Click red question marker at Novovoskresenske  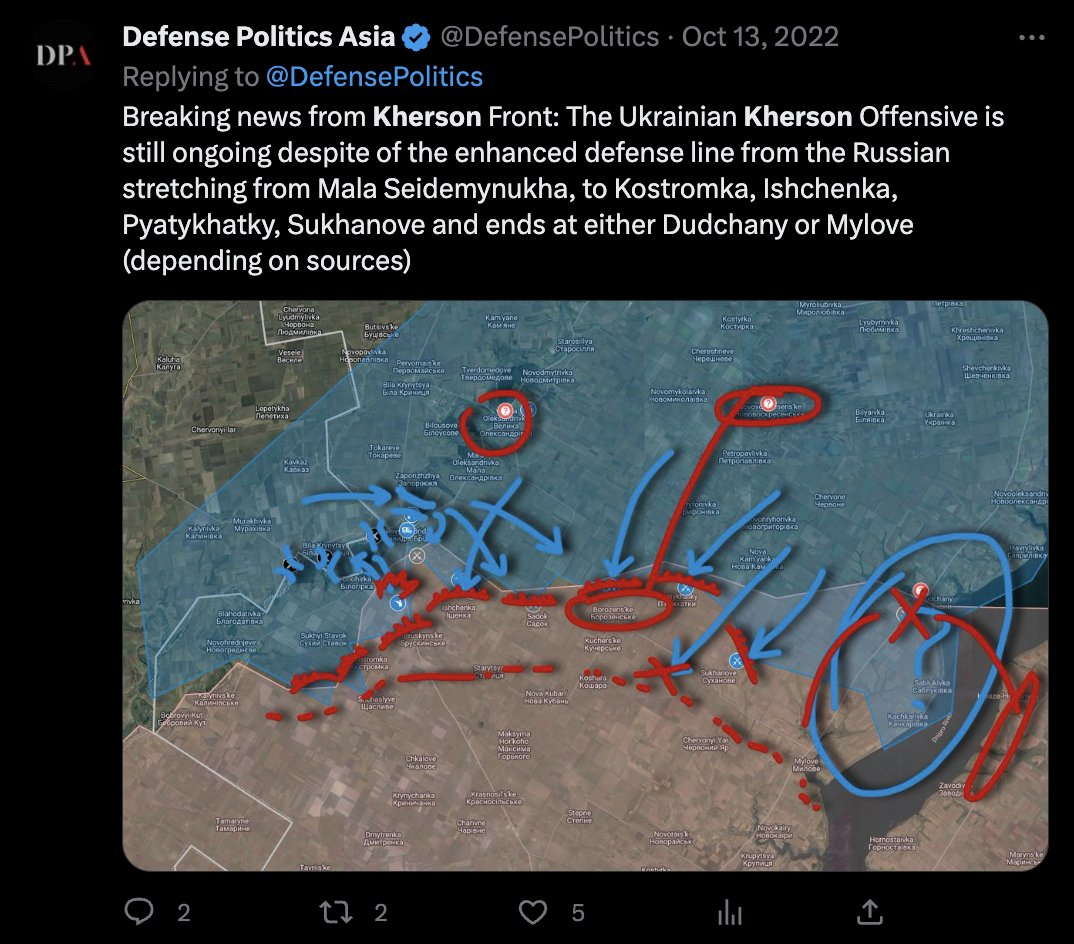pyautogui.click(x=768, y=403)
